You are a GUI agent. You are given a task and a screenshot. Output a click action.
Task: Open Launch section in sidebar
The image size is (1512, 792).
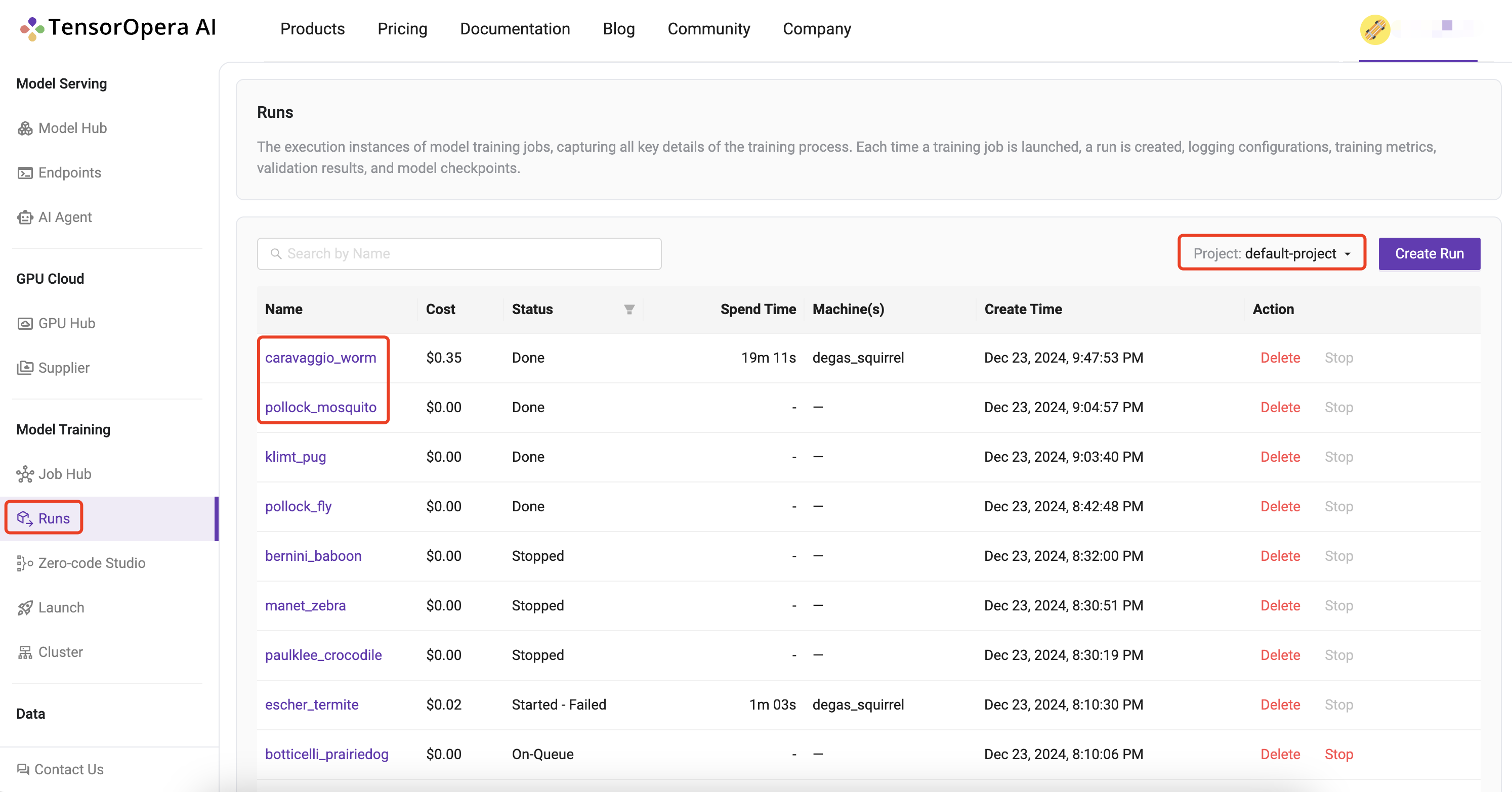60,607
